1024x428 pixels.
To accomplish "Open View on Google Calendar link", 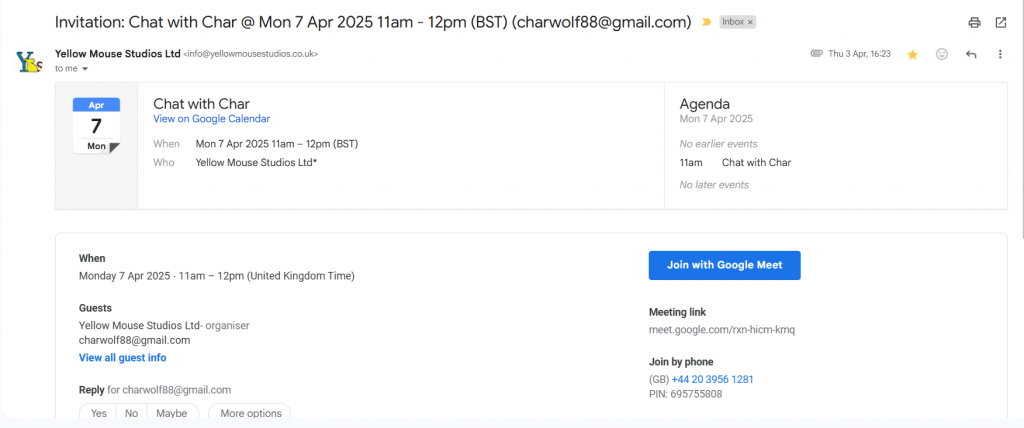I will tap(212, 119).
